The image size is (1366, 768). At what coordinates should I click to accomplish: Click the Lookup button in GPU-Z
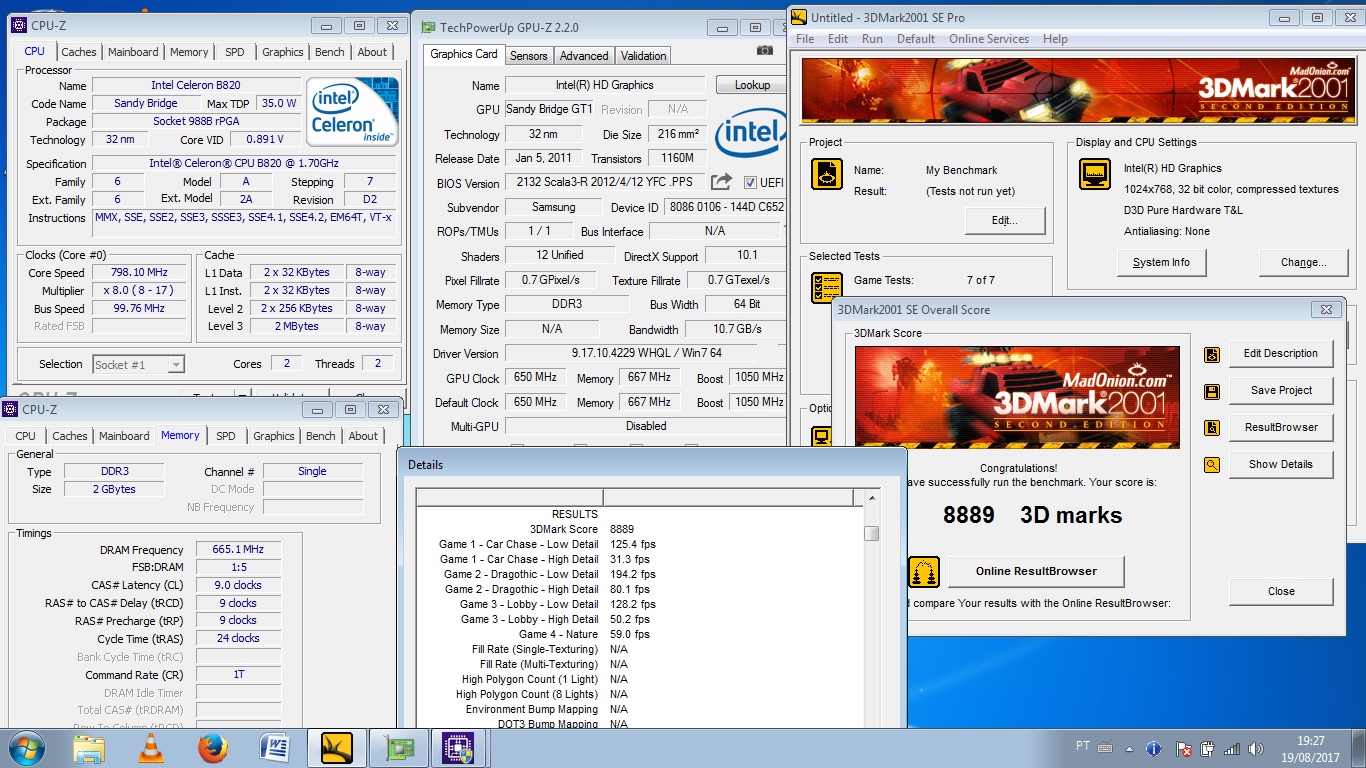pyautogui.click(x=752, y=85)
